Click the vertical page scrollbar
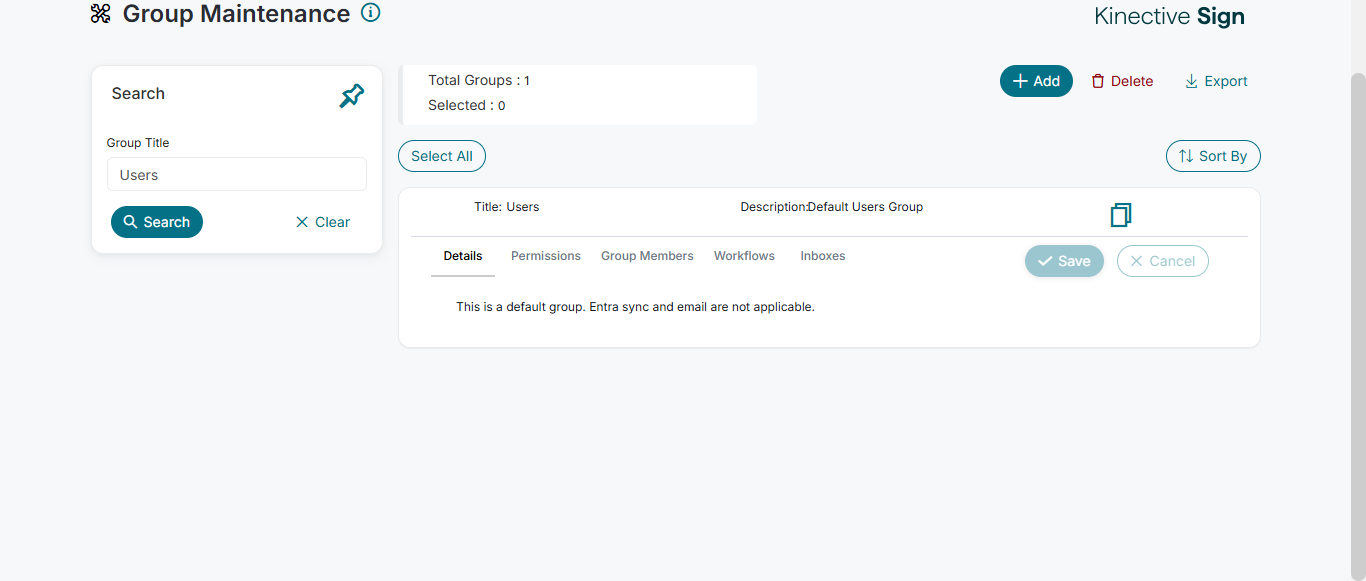 1358,300
